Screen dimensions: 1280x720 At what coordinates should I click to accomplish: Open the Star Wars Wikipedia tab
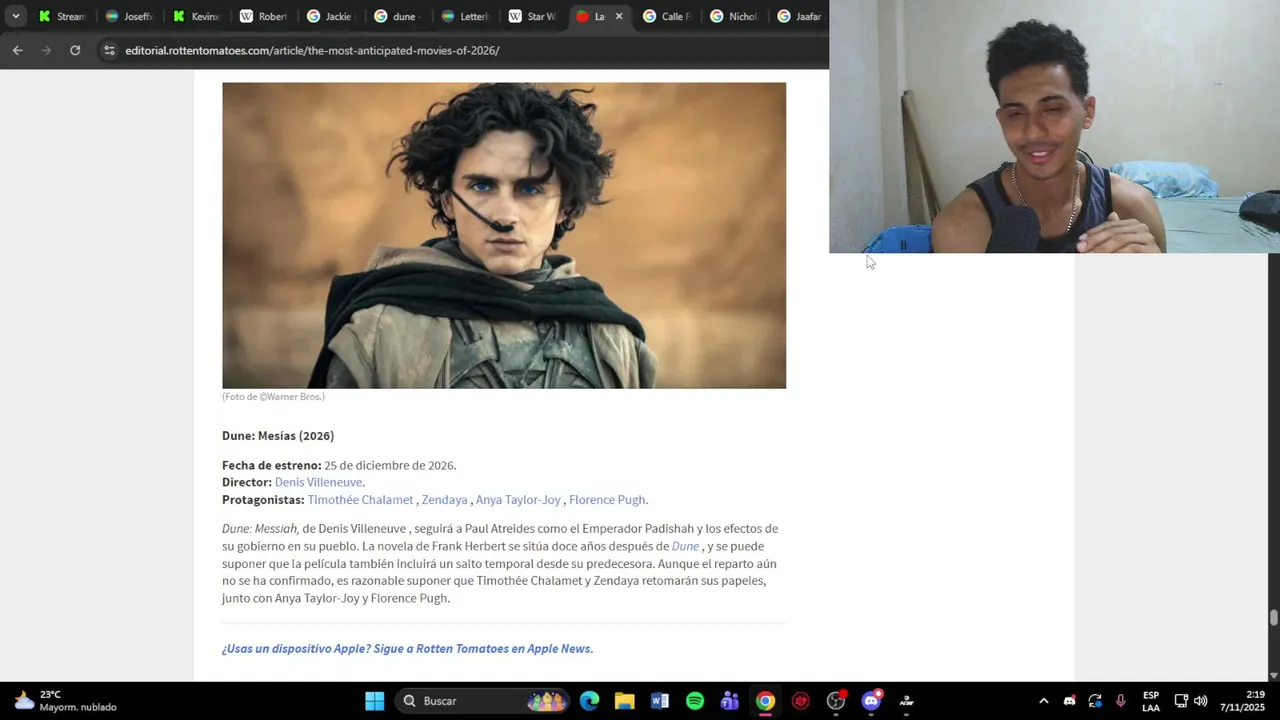pyautogui.click(x=531, y=16)
